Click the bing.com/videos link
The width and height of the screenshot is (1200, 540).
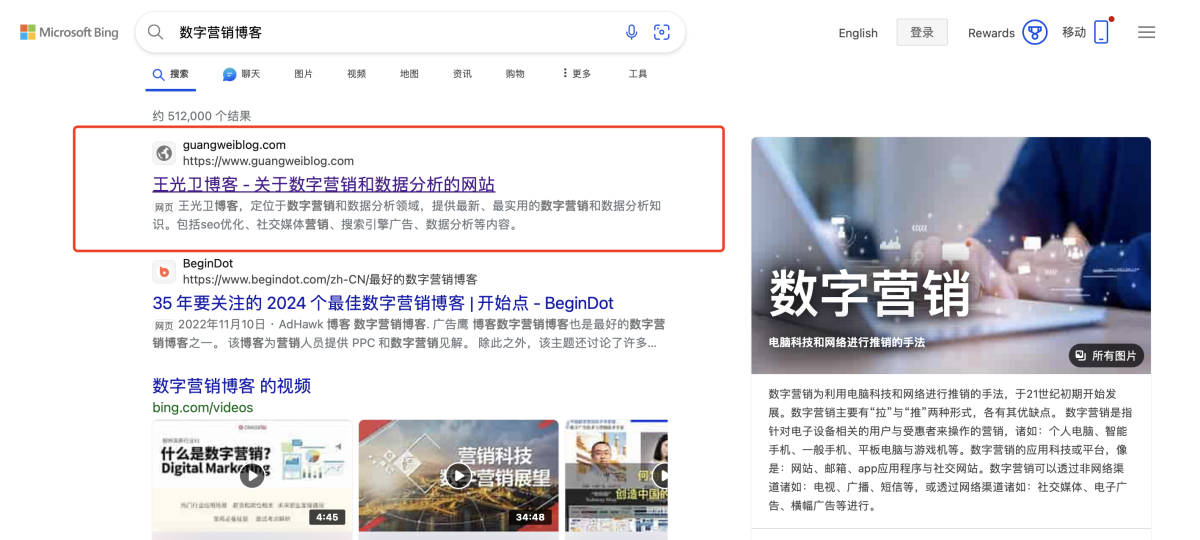(x=203, y=407)
